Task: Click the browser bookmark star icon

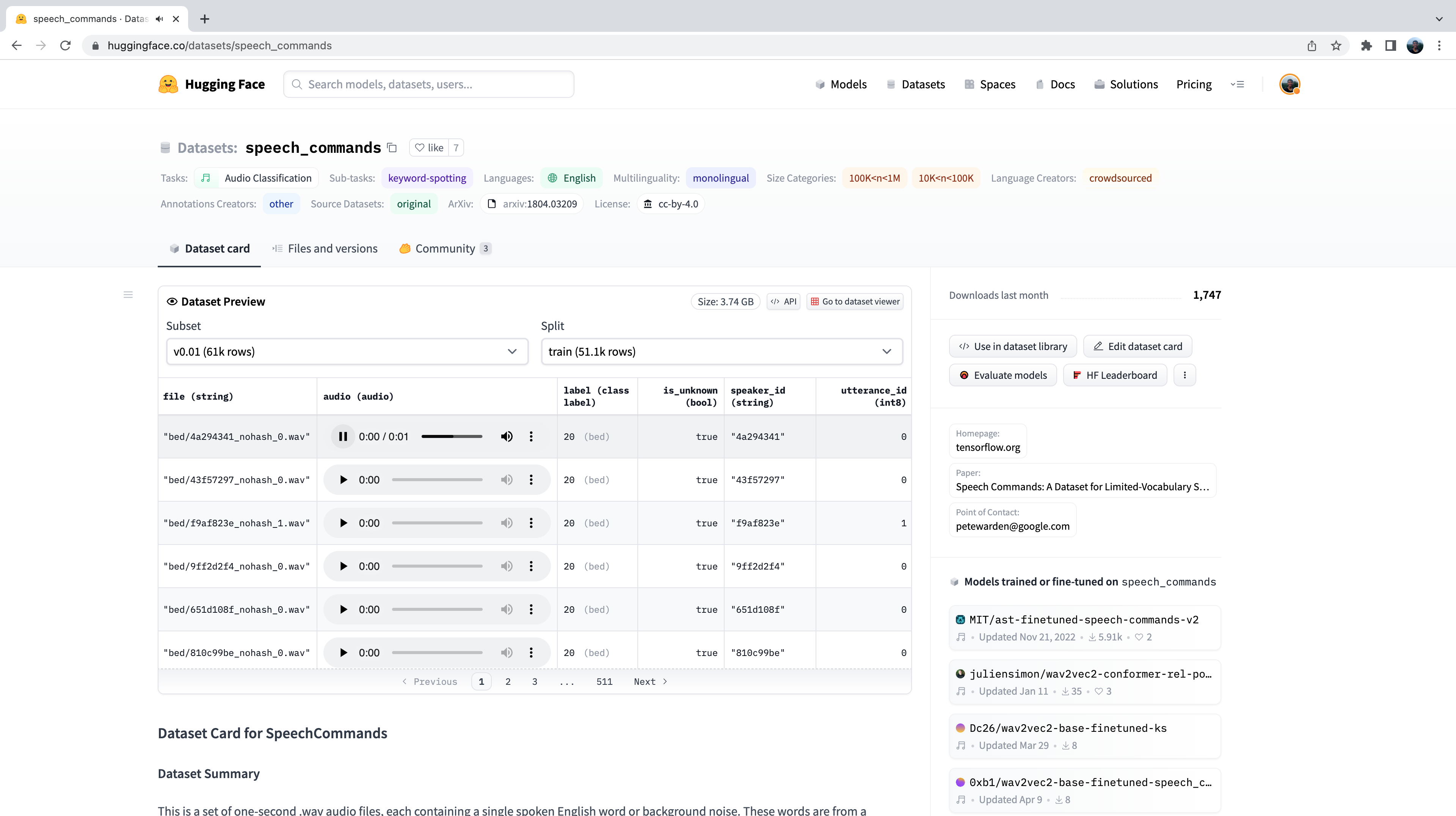Action: tap(1335, 46)
